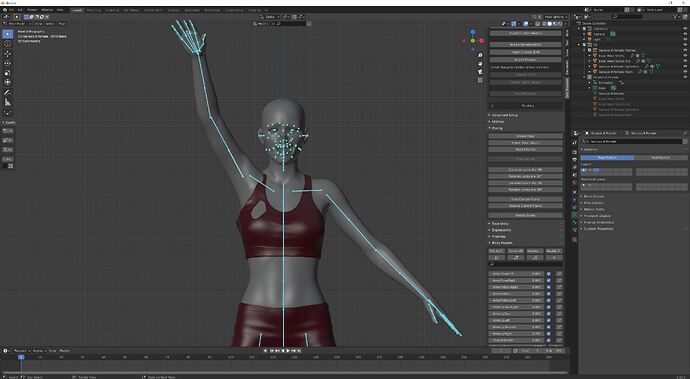Open the Bone Constraints properties tab

coord(574,231)
